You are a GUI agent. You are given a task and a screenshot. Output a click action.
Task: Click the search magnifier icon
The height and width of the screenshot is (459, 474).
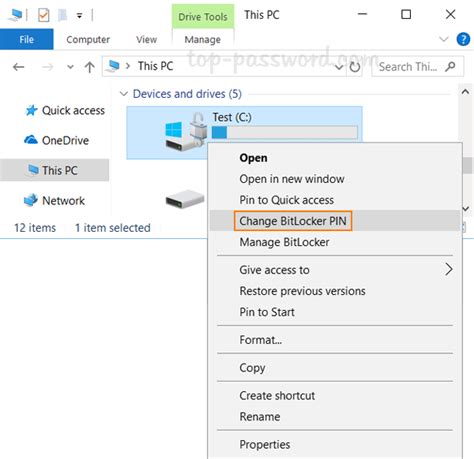[450, 67]
